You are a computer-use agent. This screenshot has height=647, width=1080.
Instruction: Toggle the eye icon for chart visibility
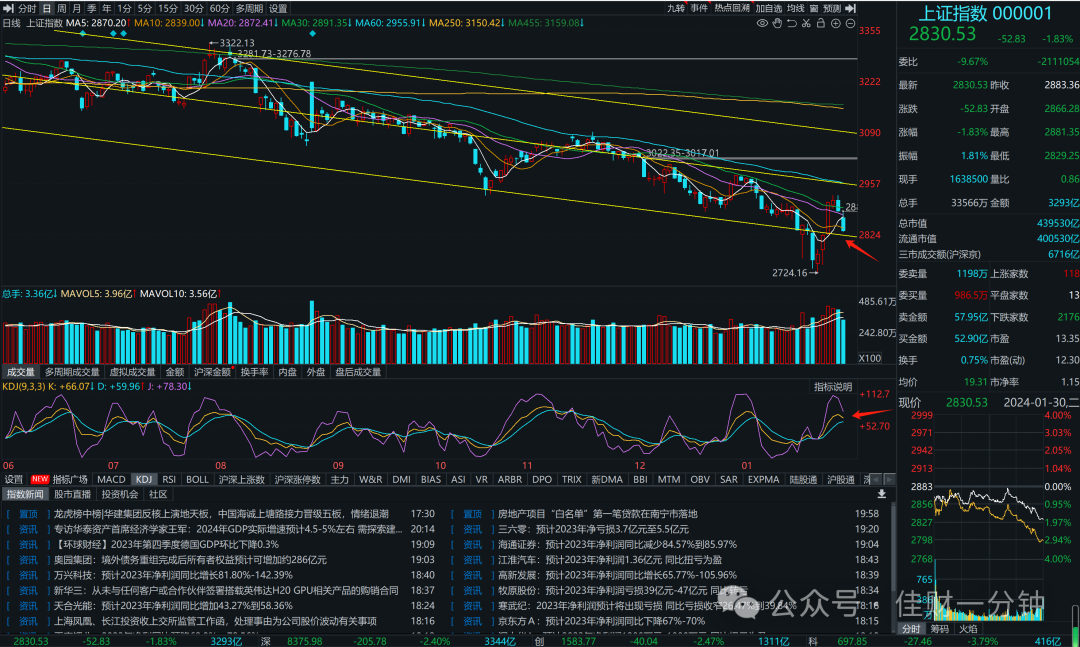(762, 23)
